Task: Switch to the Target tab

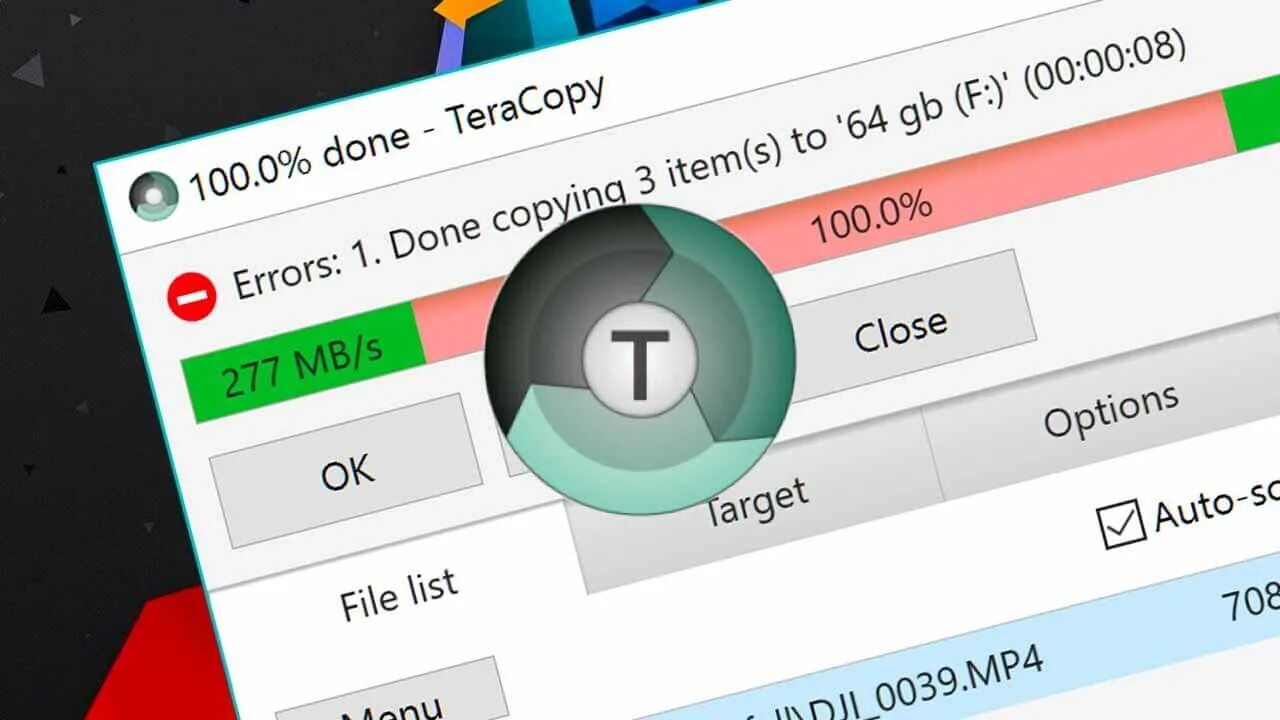Action: pyautogui.click(x=755, y=498)
